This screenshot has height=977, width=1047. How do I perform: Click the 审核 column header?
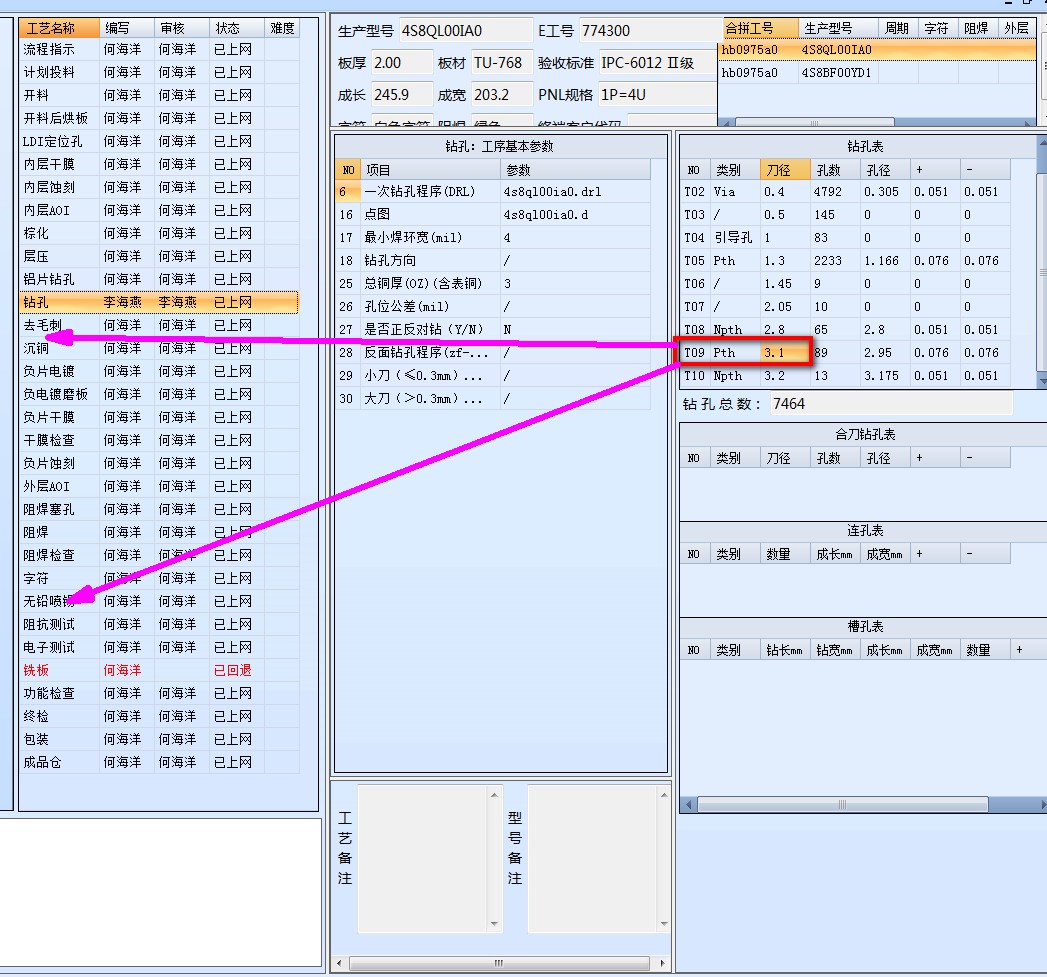tap(182, 28)
